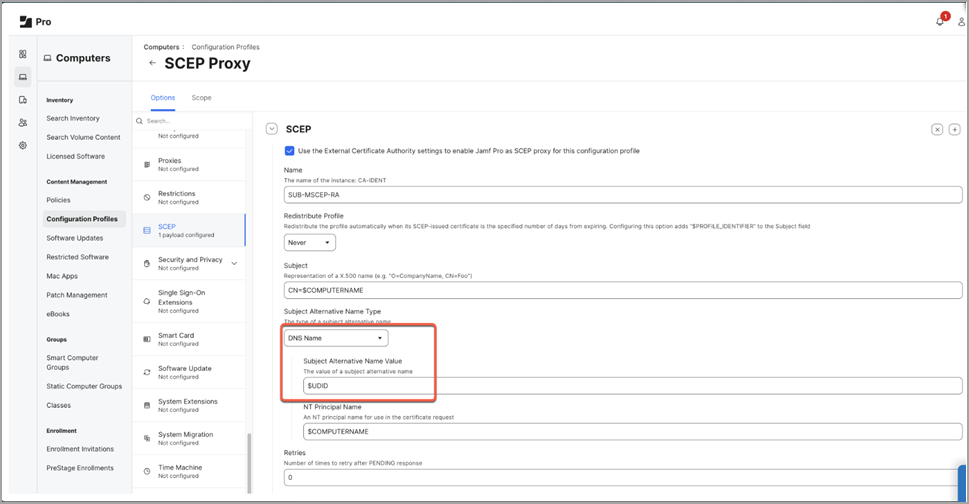
Task: Open the Redistribute Profile Never dropdown
Action: click(310, 242)
